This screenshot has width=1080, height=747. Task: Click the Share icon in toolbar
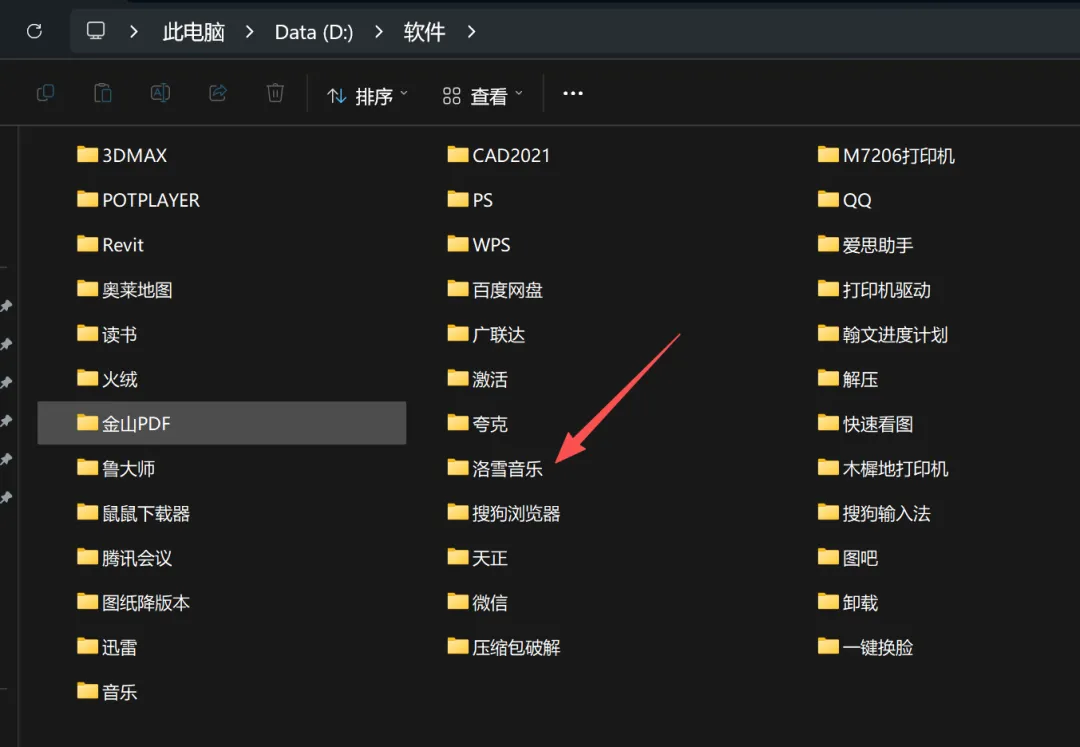(x=218, y=93)
